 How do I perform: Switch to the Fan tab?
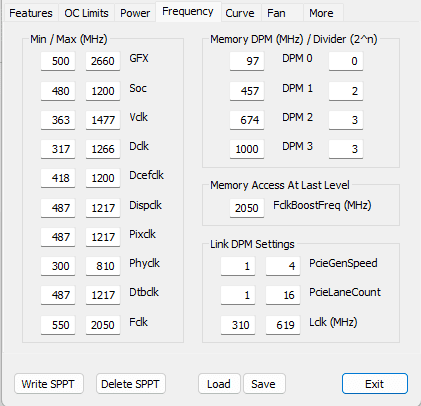pyautogui.click(x=276, y=13)
